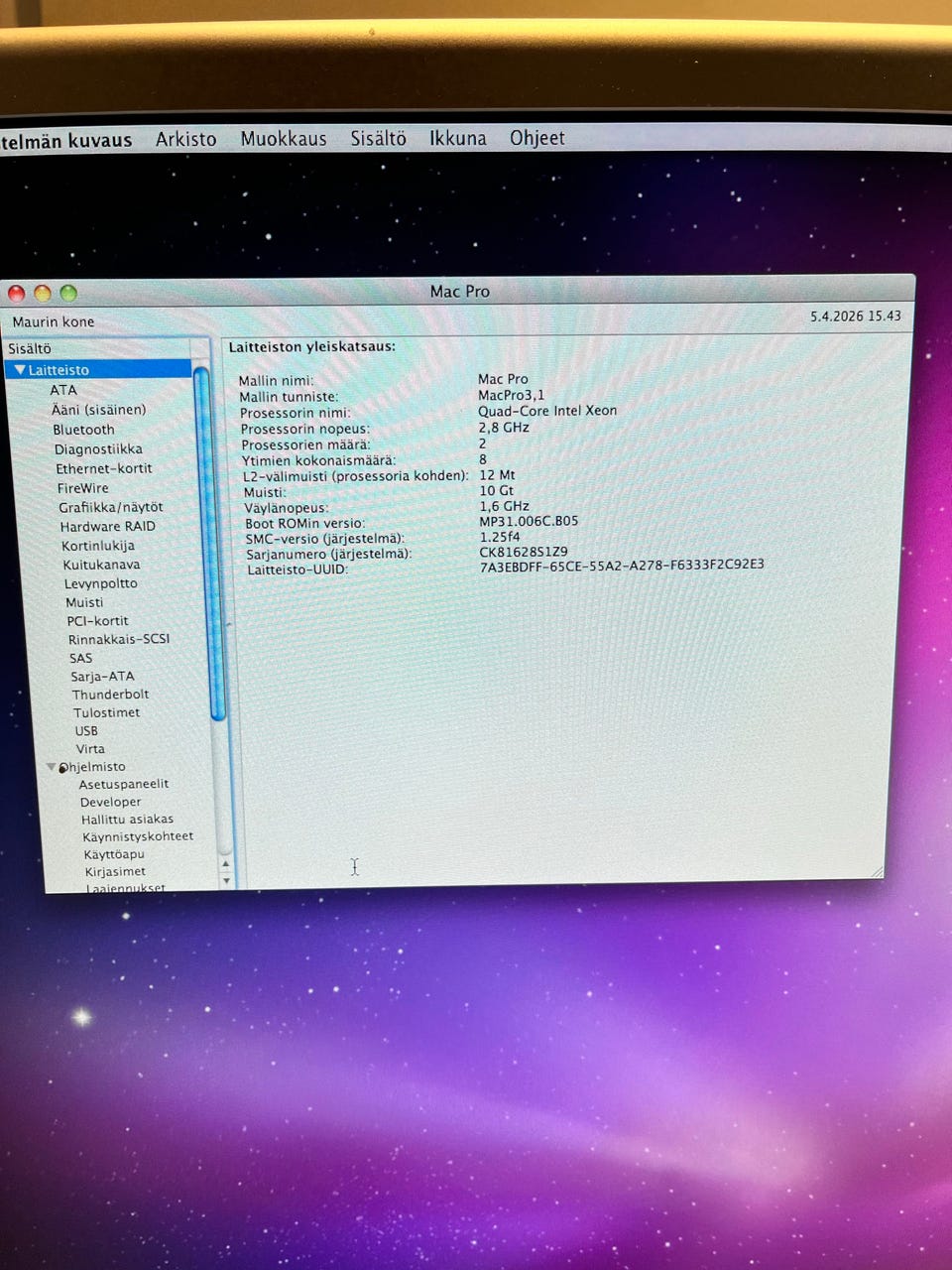
Task: Click the green zoom window button
Action: [x=68, y=293]
